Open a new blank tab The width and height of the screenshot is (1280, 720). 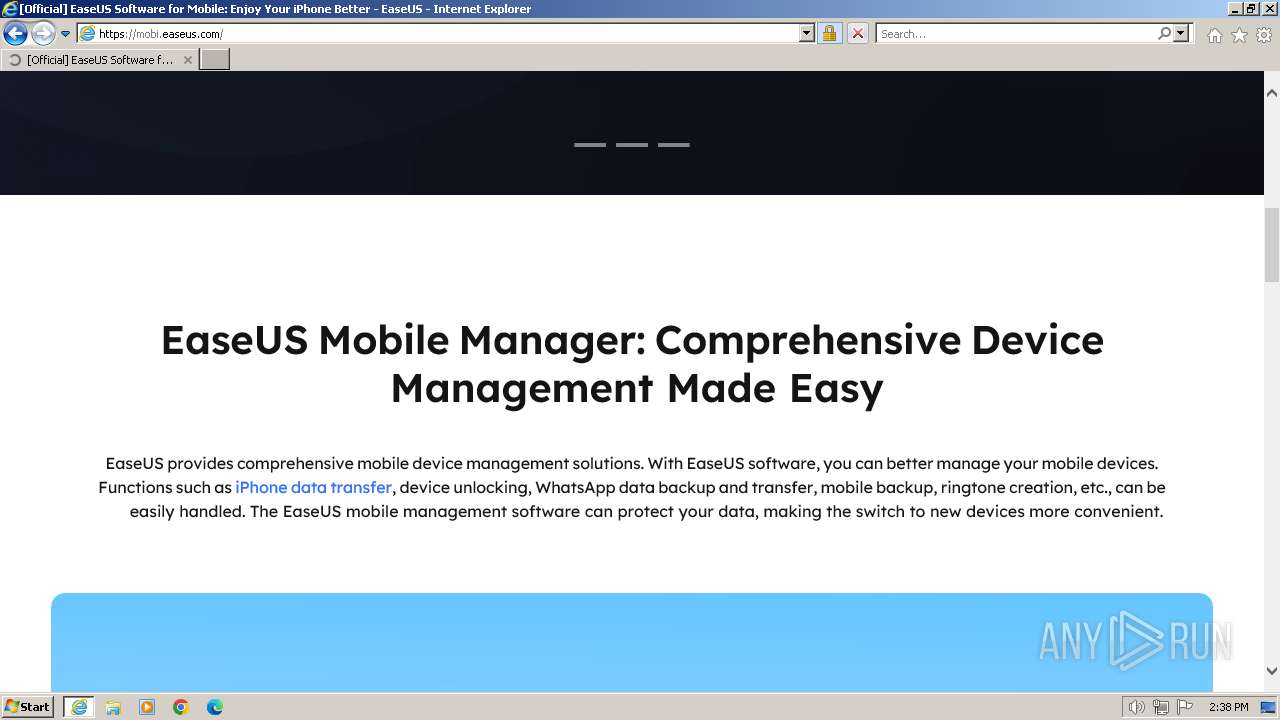coord(215,60)
